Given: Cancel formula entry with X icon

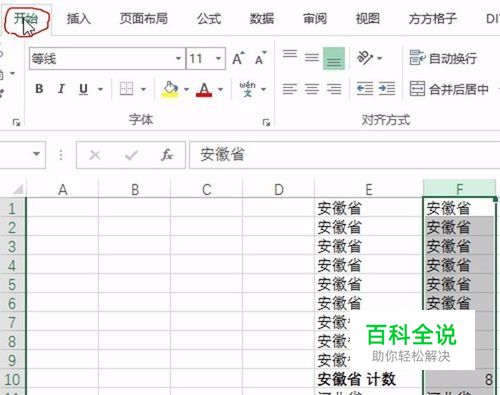Looking at the screenshot, I should [95, 155].
